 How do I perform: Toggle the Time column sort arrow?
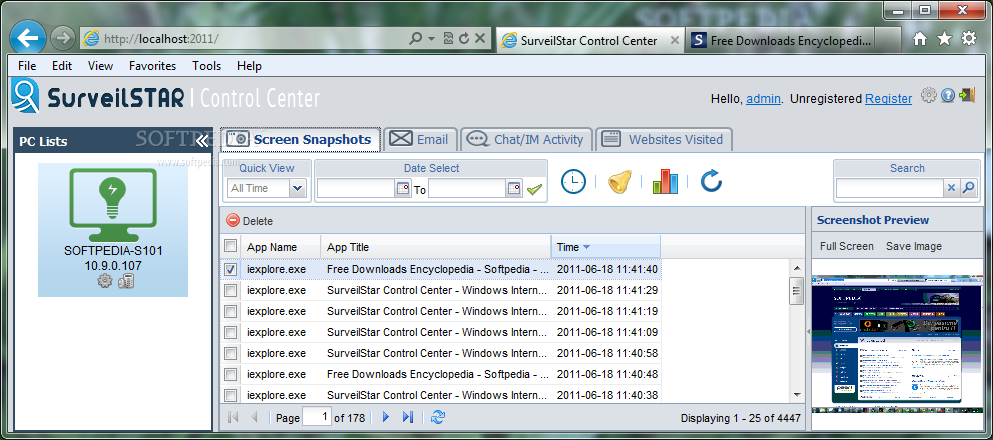tap(586, 247)
